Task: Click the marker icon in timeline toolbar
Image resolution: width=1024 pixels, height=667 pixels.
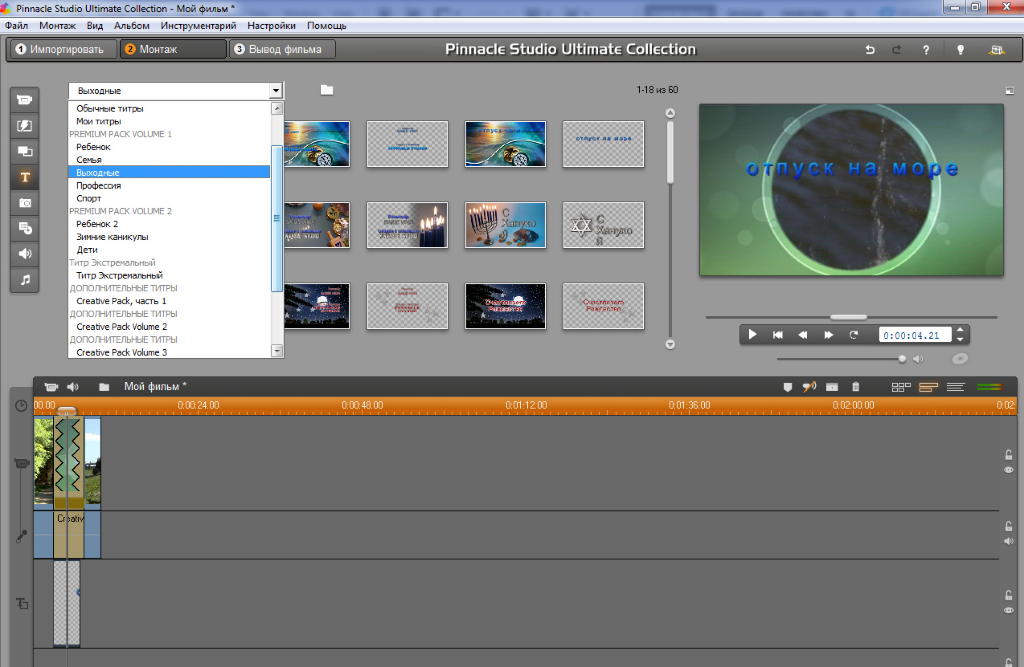Action: coord(788,387)
